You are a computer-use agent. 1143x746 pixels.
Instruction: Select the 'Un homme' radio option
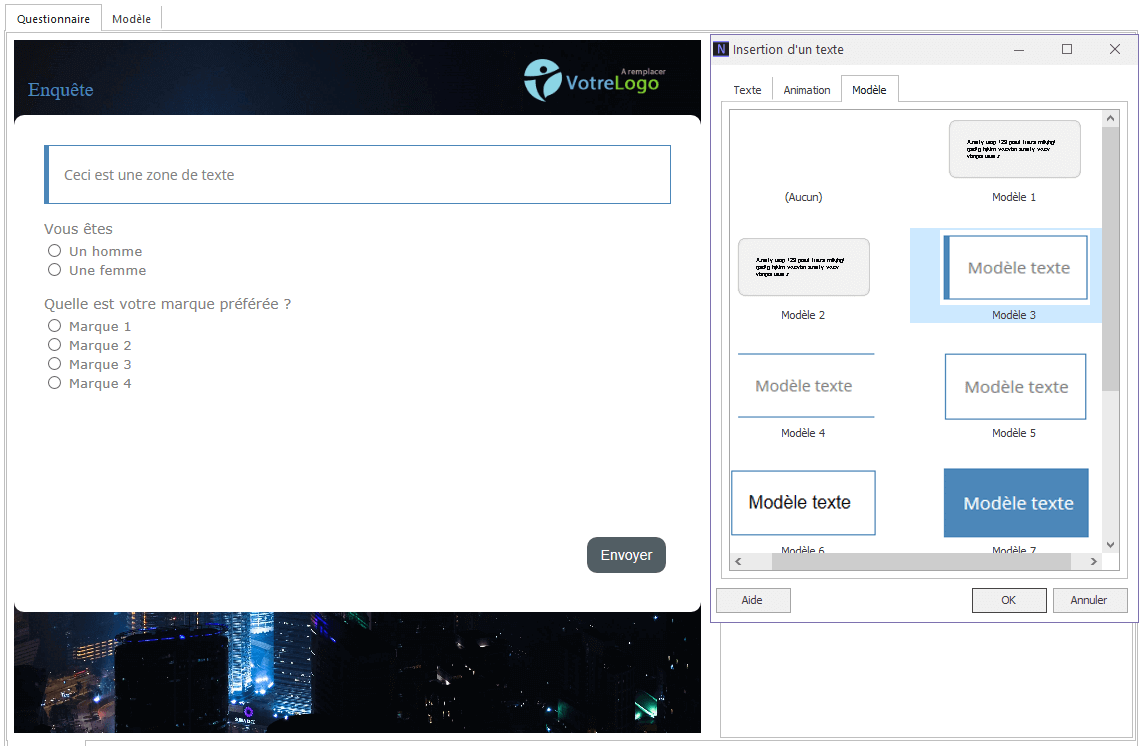pyautogui.click(x=55, y=251)
